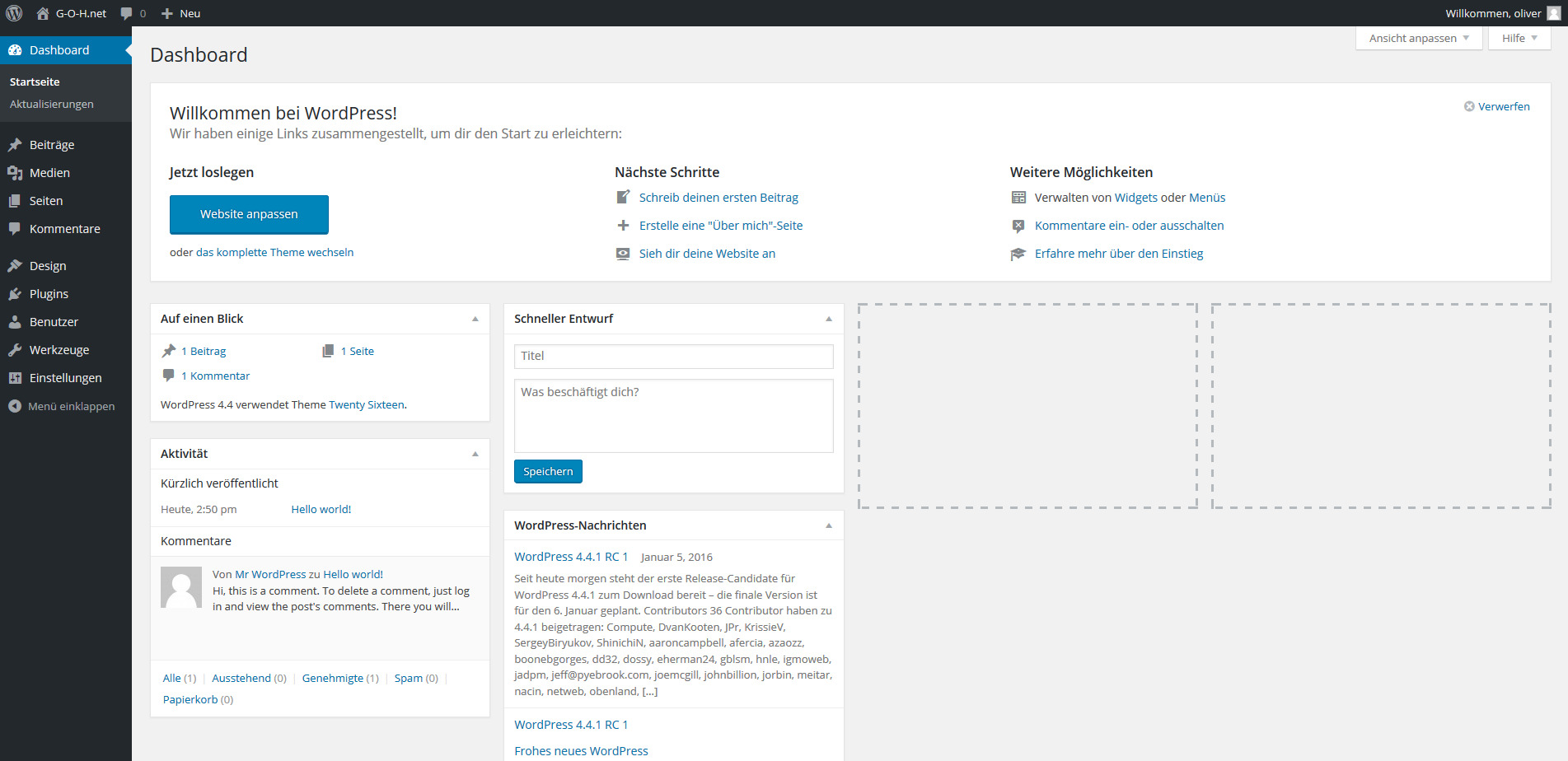
Task: Click the Website anpassen button
Action: click(x=249, y=214)
